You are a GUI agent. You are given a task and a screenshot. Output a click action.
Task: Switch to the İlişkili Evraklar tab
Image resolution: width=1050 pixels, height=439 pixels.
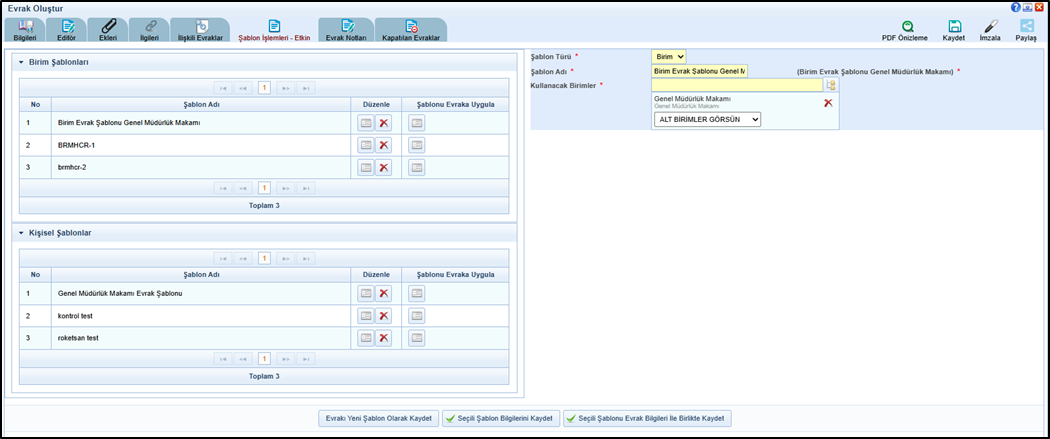tap(200, 31)
